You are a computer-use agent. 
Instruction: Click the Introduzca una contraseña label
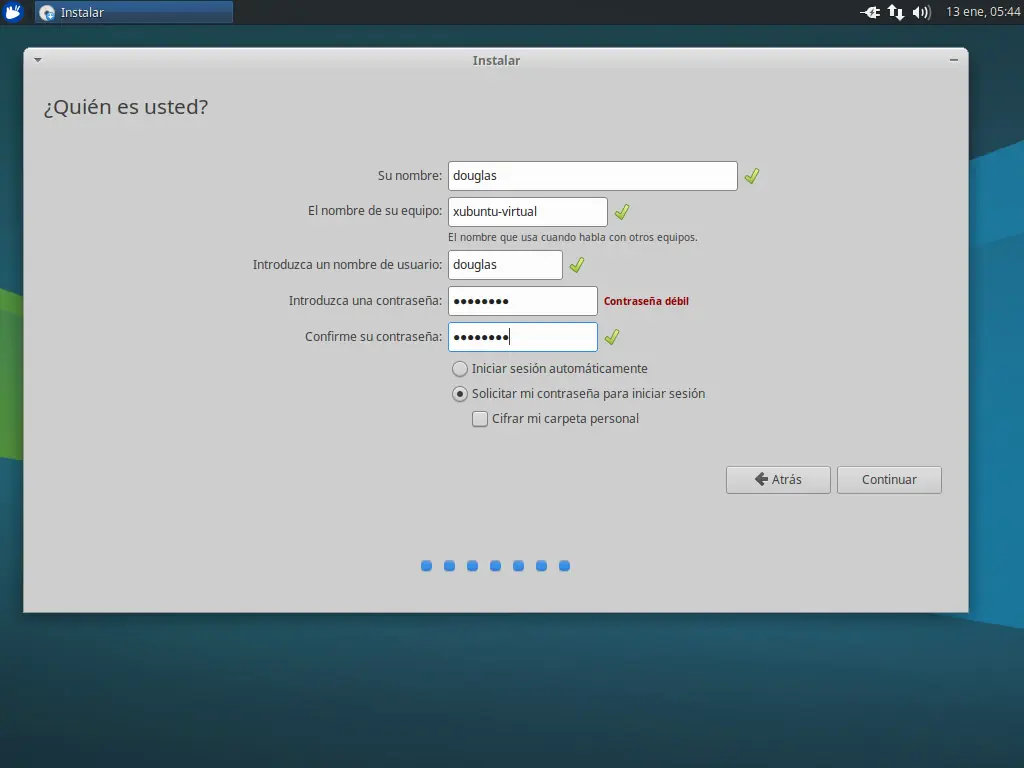click(365, 300)
